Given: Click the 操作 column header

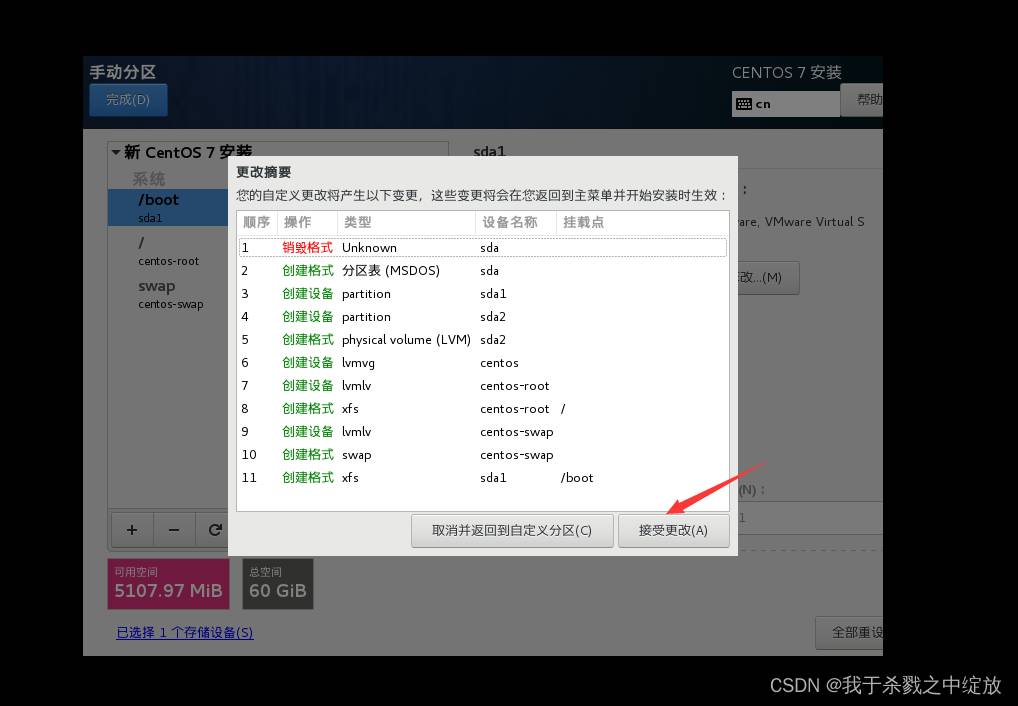Looking at the screenshot, I should point(298,222).
